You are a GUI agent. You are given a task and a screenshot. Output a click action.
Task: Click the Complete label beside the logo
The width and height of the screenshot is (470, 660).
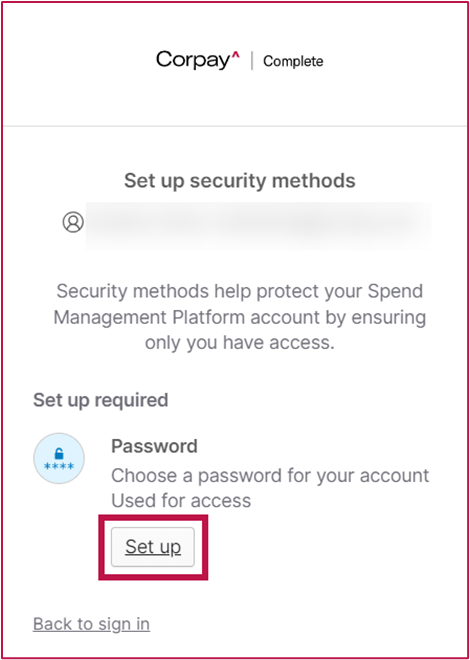click(x=293, y=61)
